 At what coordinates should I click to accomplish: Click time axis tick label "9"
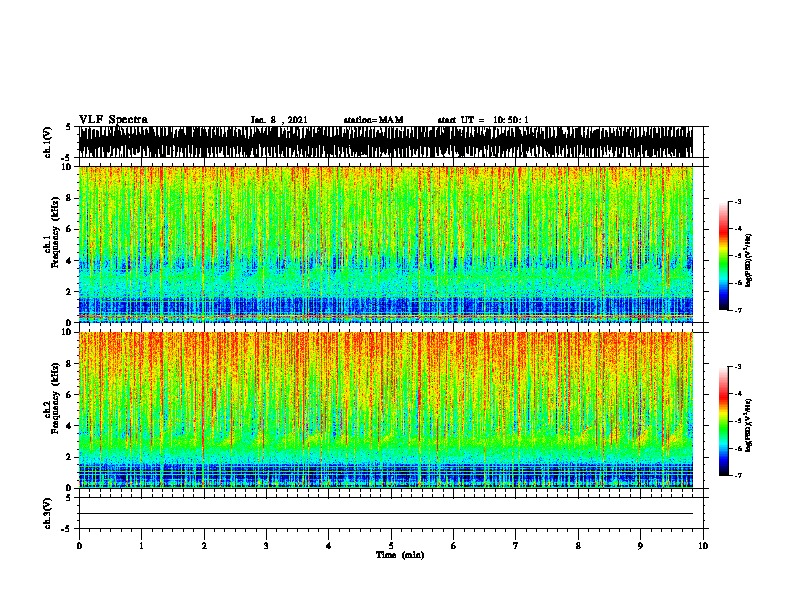640,545
